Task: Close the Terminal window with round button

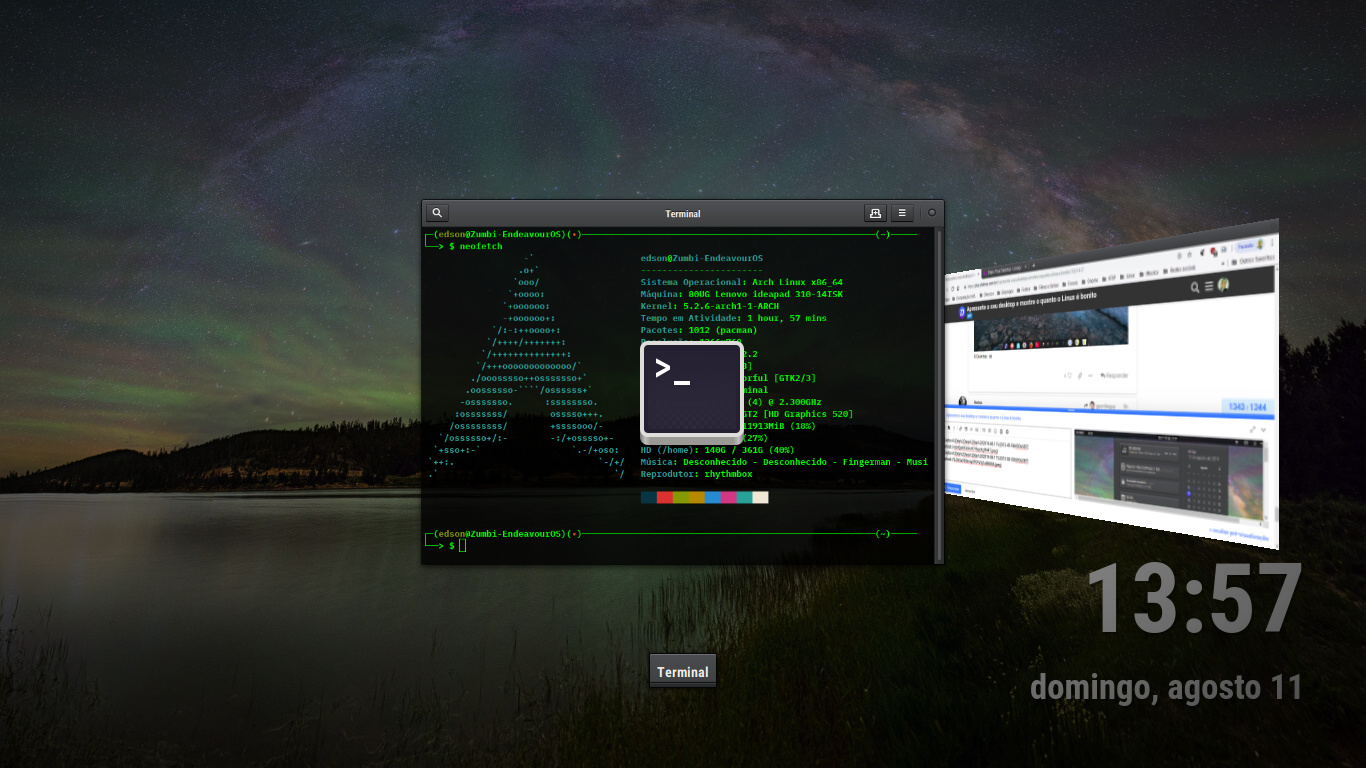Action: pyautogui.click(x=932, y=213)
